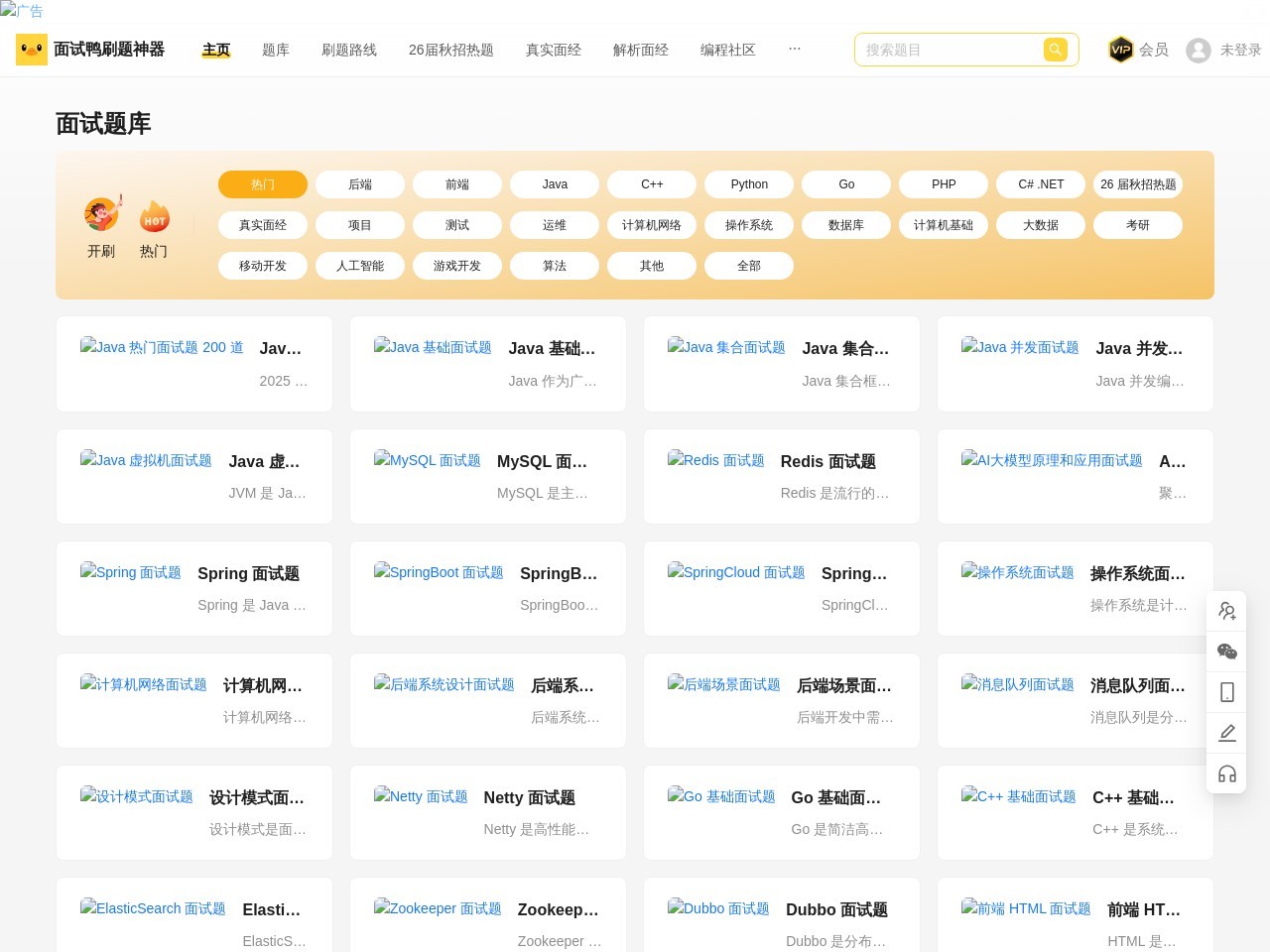Image resolution: width=1270 pixels, height=952 pixels.
Task: Select the 26 届秋招热题 filter pill
Action: (1138, 184)
